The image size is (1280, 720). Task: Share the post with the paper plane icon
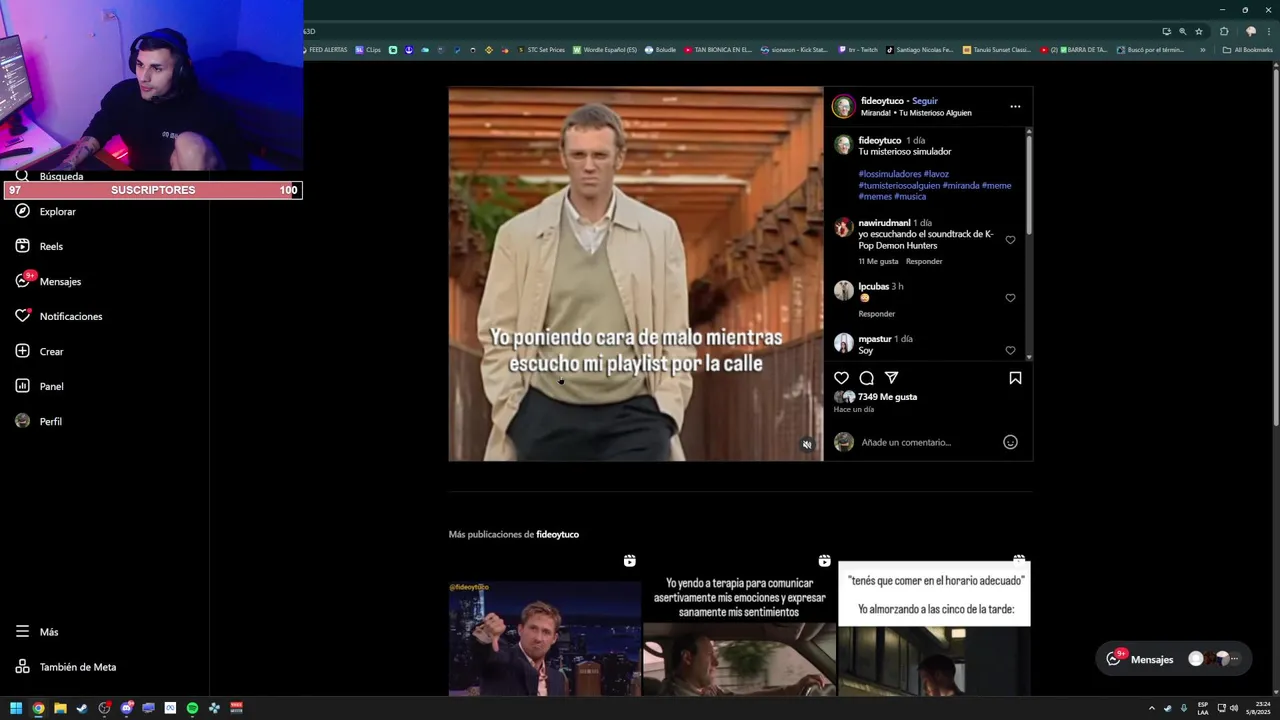tap(891, 378)
